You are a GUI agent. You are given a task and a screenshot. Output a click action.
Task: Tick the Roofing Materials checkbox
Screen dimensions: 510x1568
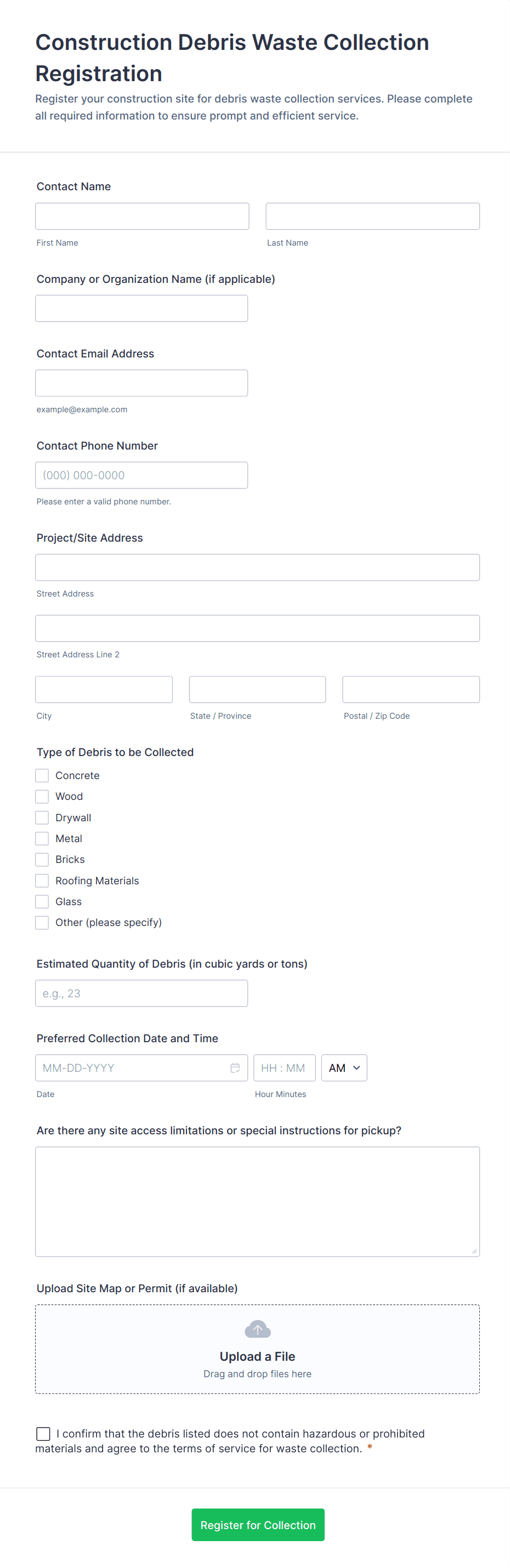[42, 881]
